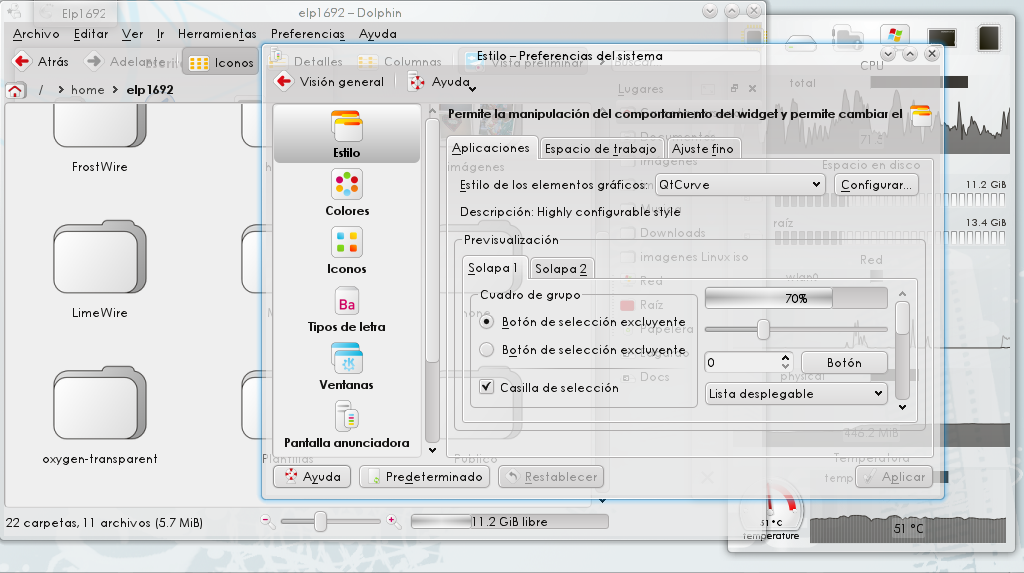This screenshot has width=1024, height=573.
Task: Open the Ventanas settings module
Action: [x=347, y=359]
